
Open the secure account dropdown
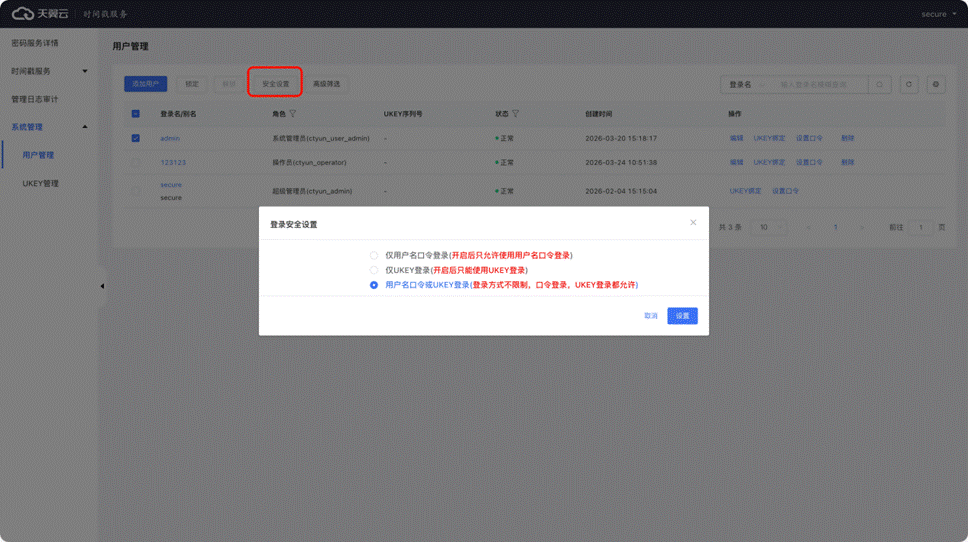tap(938, 14)
